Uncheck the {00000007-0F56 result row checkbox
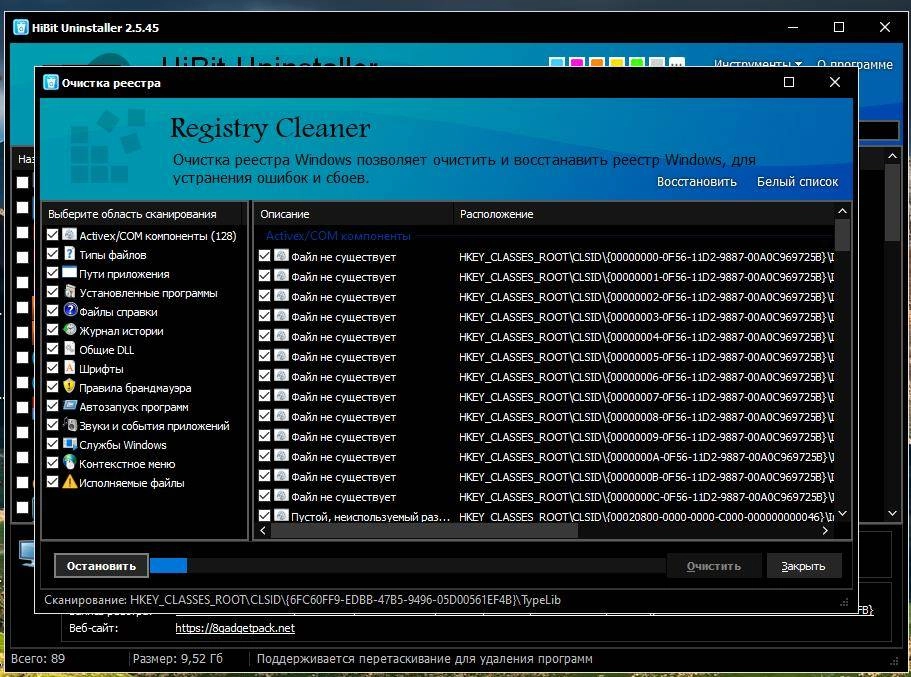 264,396
